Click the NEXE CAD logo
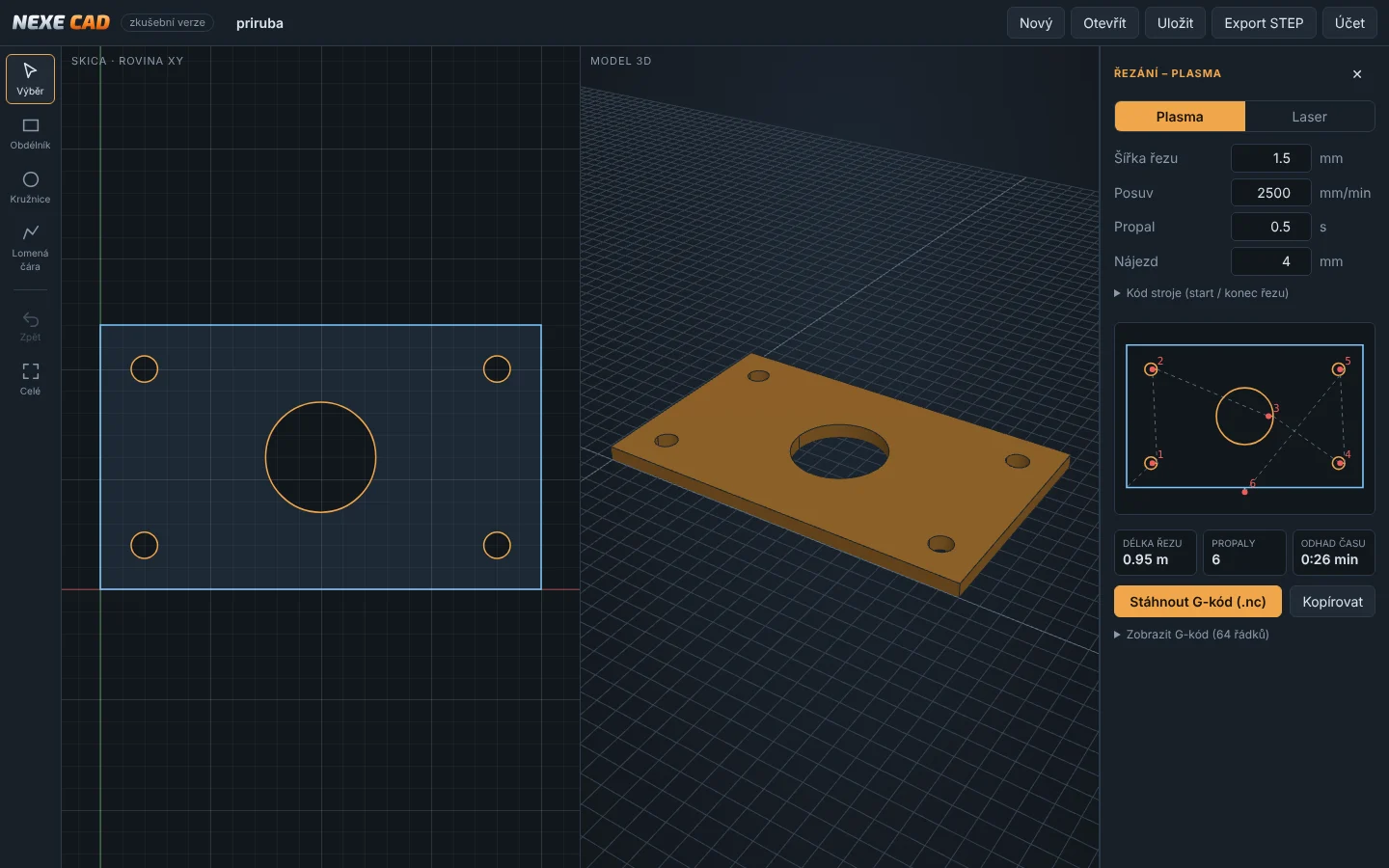The image size is (1389, 868). [61, 22]
